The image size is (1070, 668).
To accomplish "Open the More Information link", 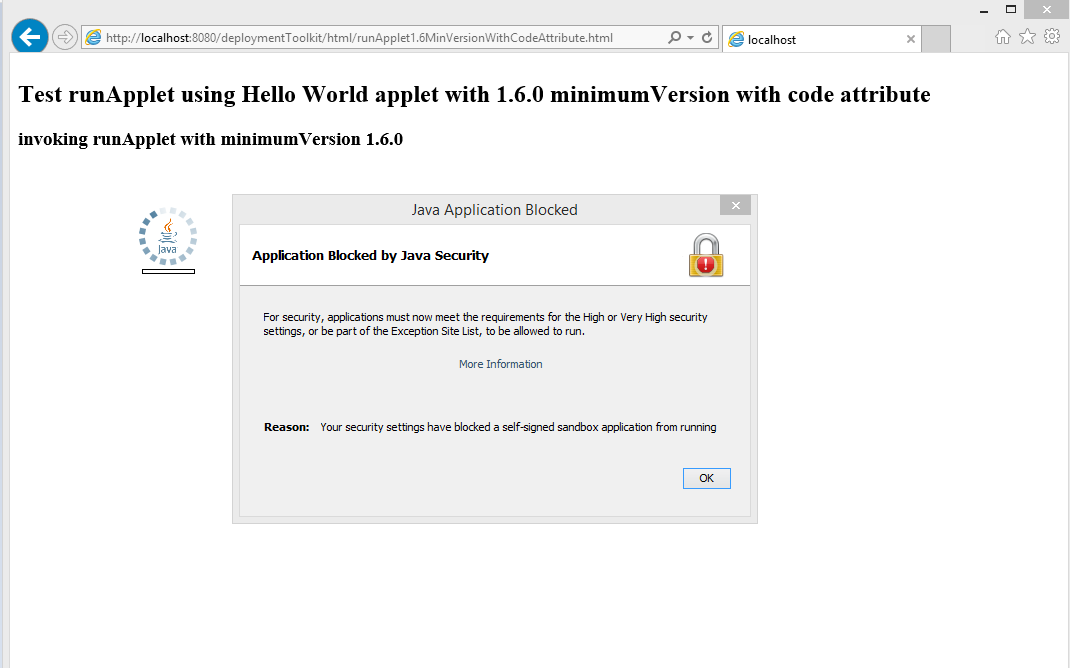I will tap(500, 364).
